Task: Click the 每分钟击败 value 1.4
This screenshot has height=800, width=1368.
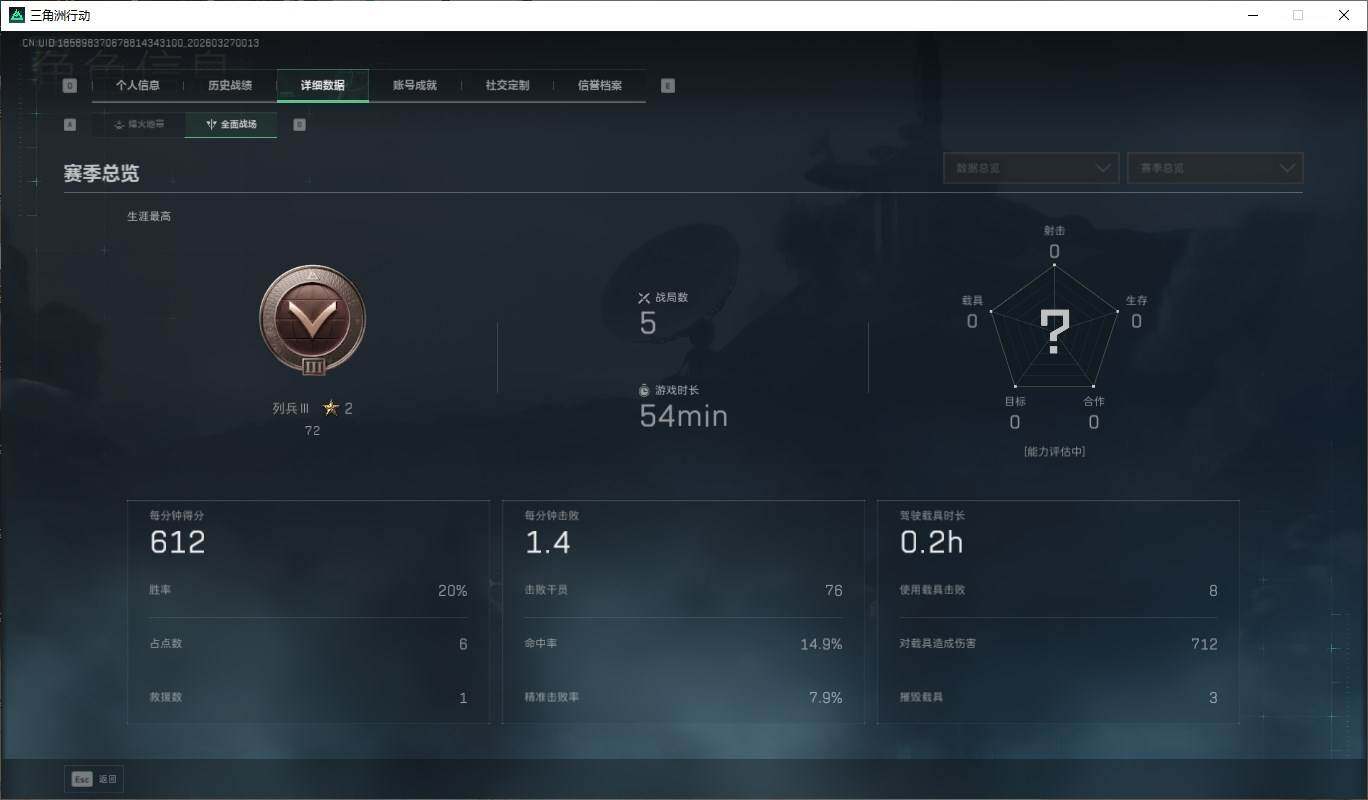Action: (548, 542)
